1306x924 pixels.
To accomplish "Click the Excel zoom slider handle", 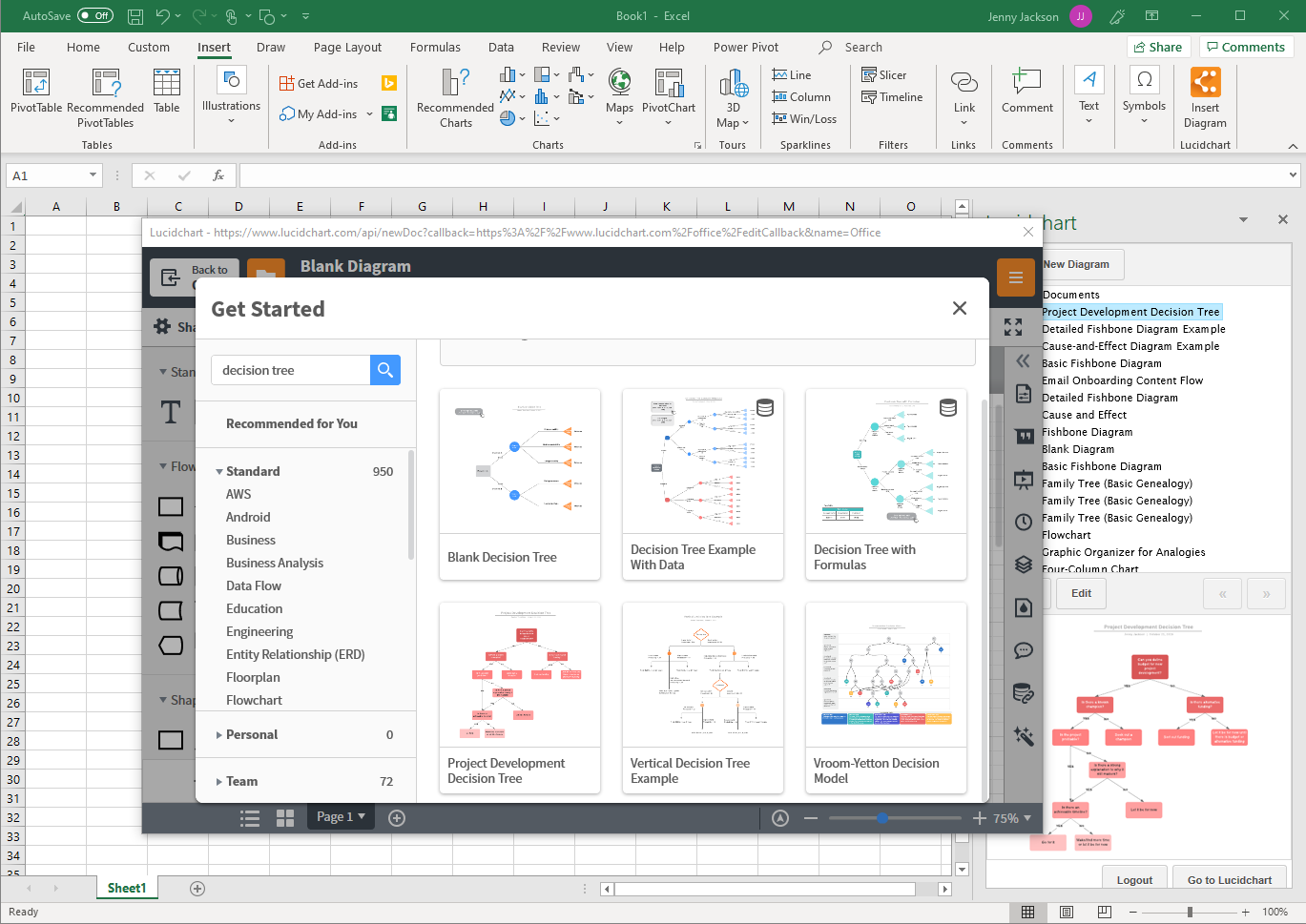I will coord(1190,913).
